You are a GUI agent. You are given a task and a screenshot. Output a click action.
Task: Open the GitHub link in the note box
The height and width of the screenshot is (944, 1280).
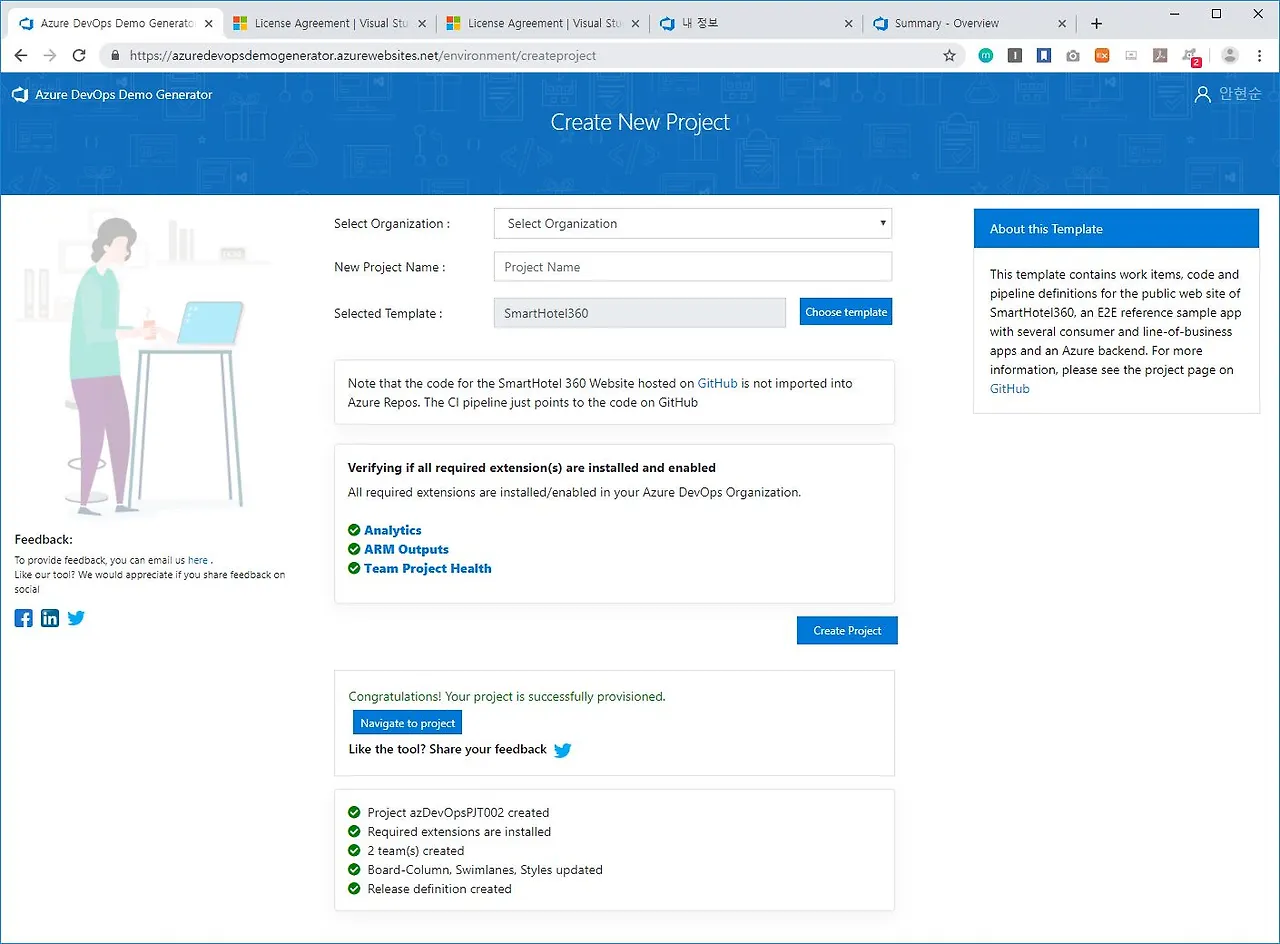click(x=718, y=383)
